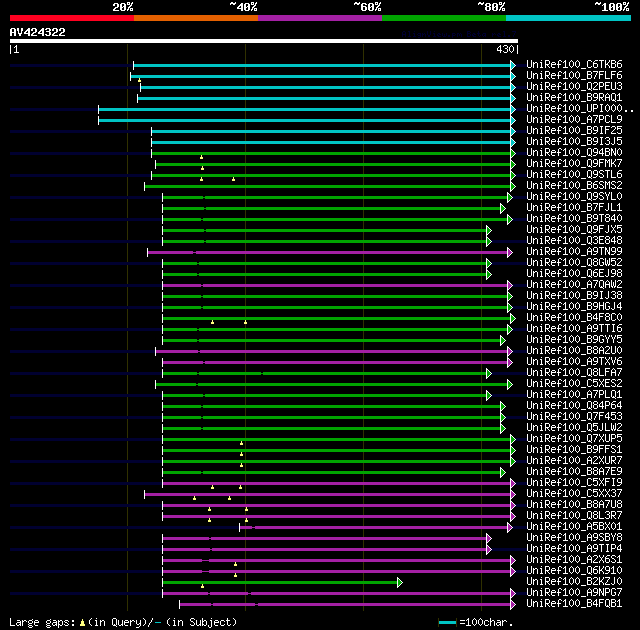640x630 pixels.
Task: Select the UniRef100_B8A2U0 label
Action: 574,351
